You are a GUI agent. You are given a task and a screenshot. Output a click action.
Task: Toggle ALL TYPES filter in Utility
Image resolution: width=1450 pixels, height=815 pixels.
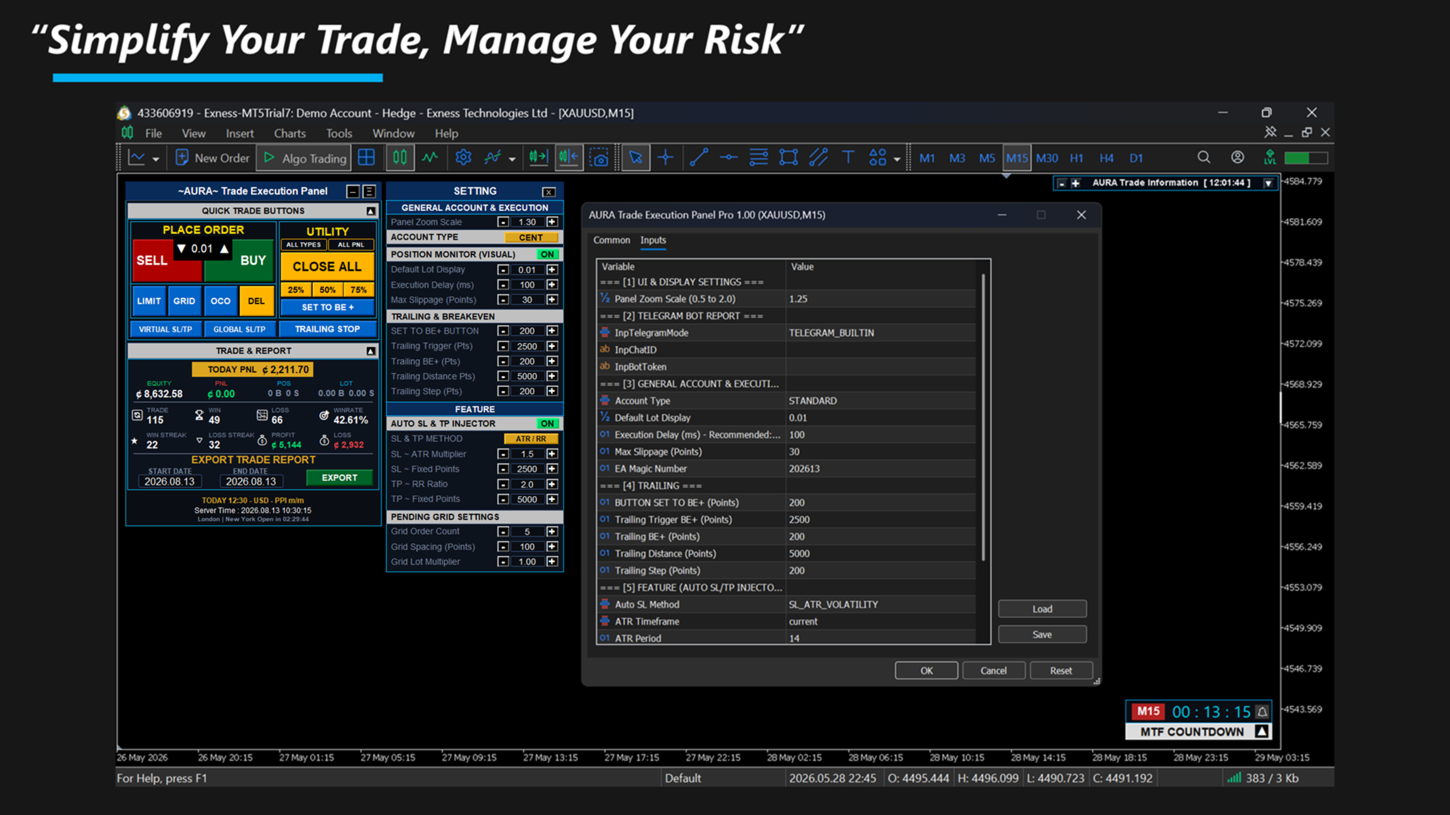[303, 245]
